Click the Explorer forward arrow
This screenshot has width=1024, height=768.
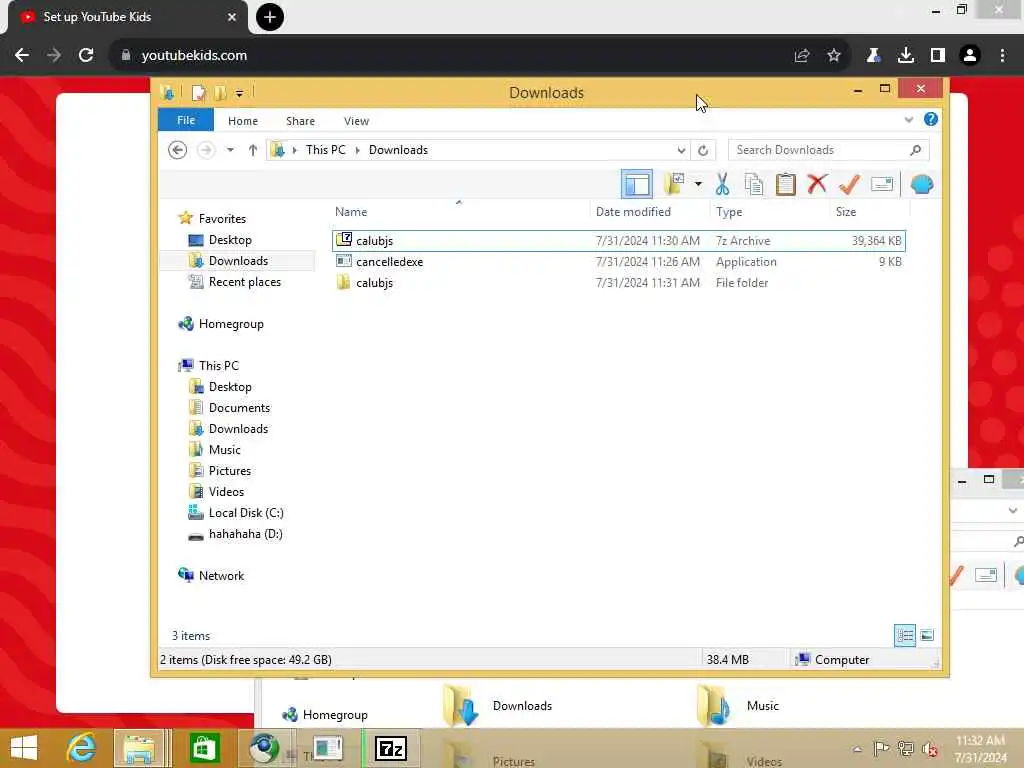(x=206, y=150)
